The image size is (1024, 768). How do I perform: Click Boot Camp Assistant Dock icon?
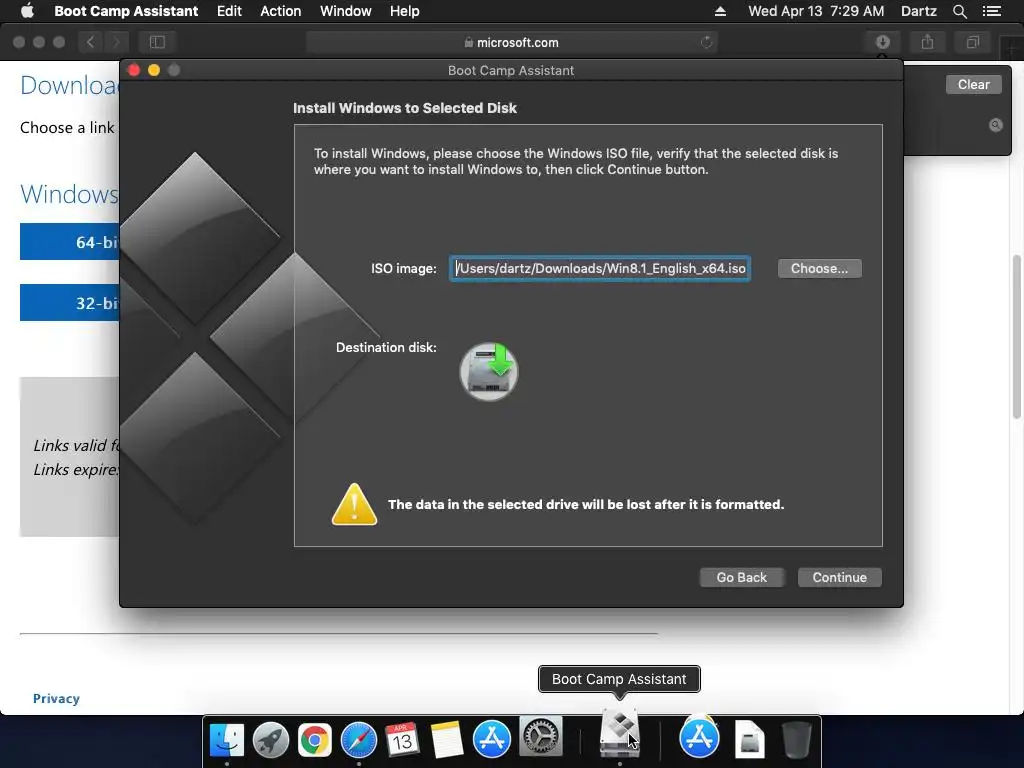(619, 733)
